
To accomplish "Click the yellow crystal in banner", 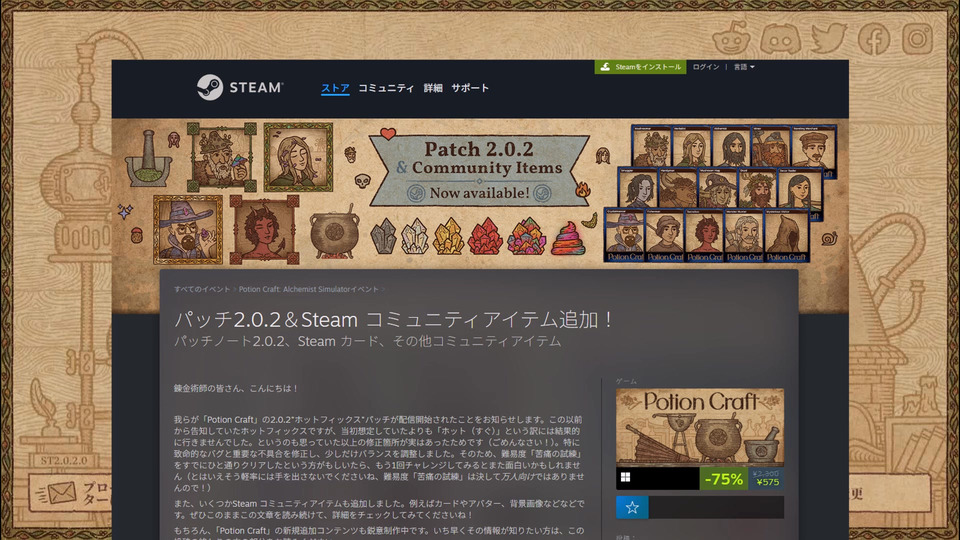I will click(x=448, y=237).
